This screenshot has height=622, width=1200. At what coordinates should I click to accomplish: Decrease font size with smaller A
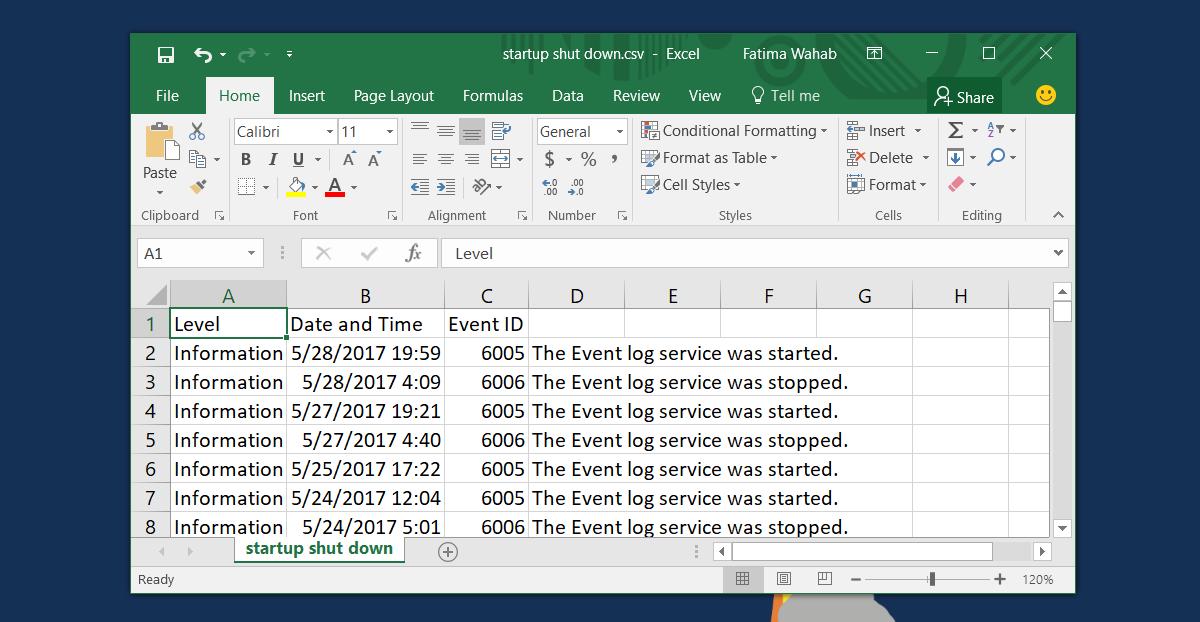(x=374, y=159)
